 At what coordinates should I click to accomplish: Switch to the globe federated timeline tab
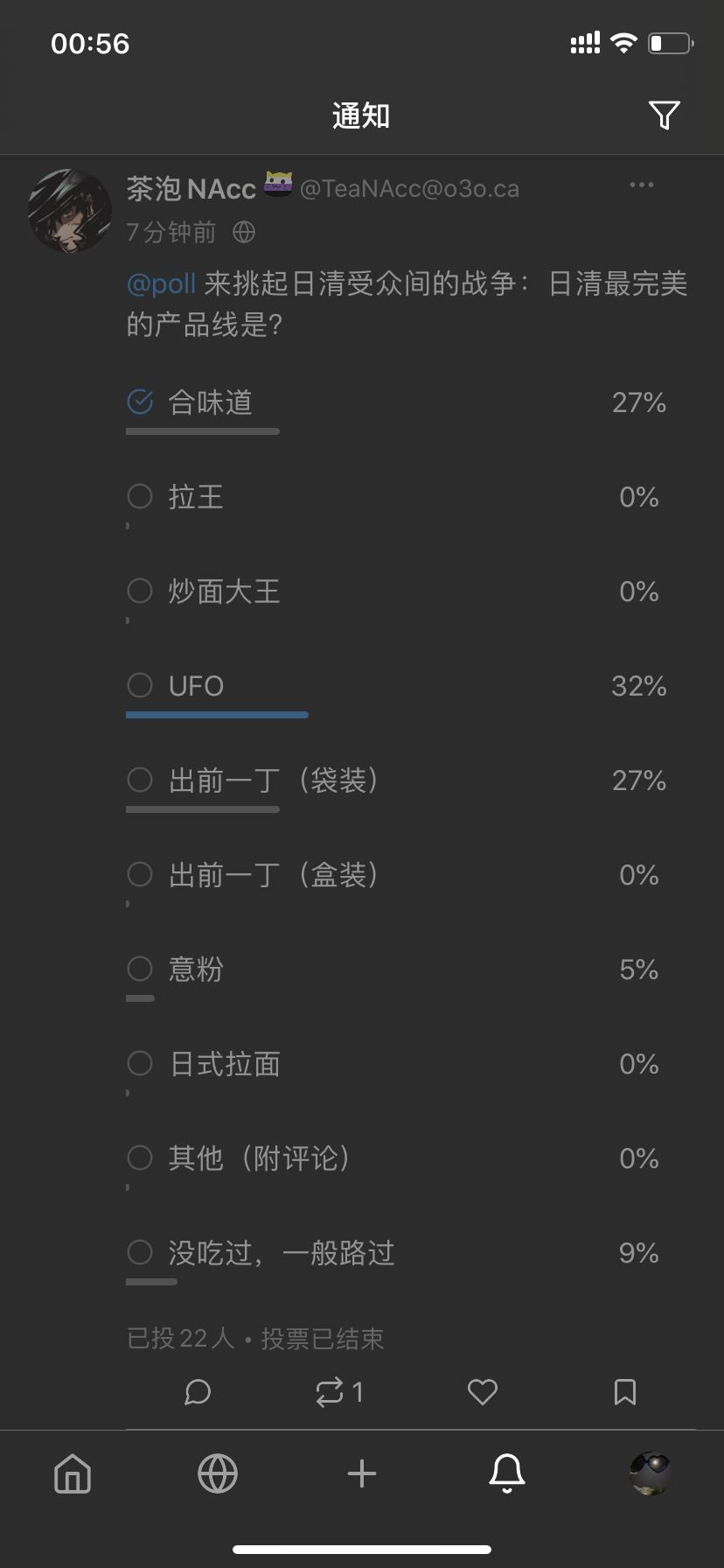click(x=218, y=1473)
